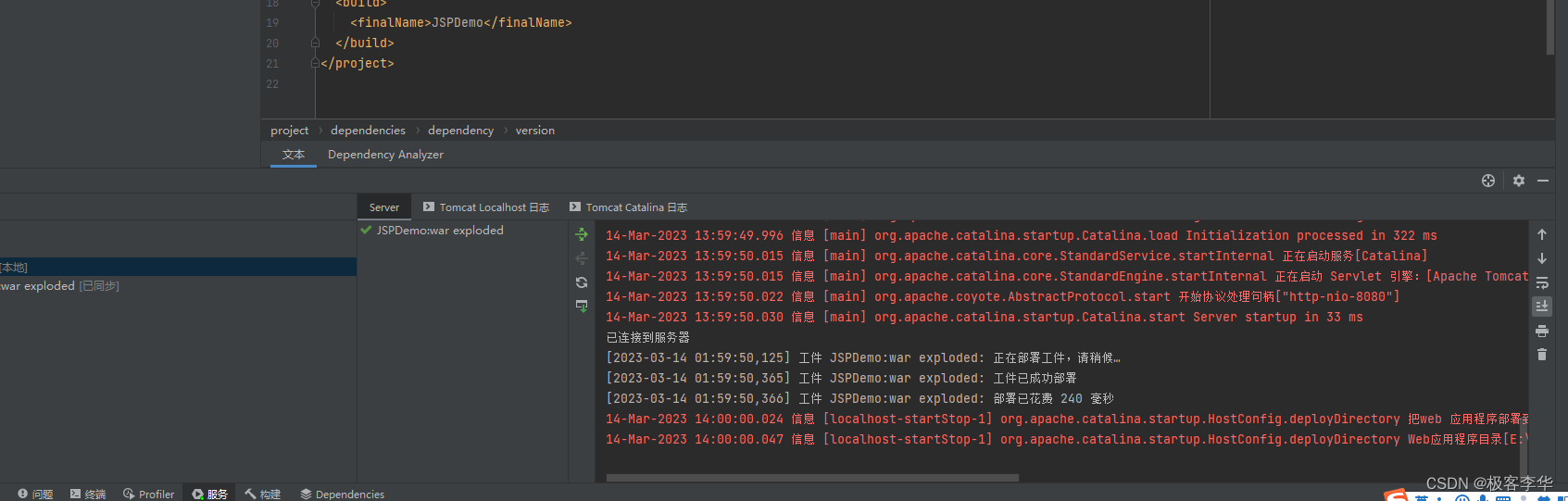
Task: Open the Dependencies tool window
Action: coord(342,494)
